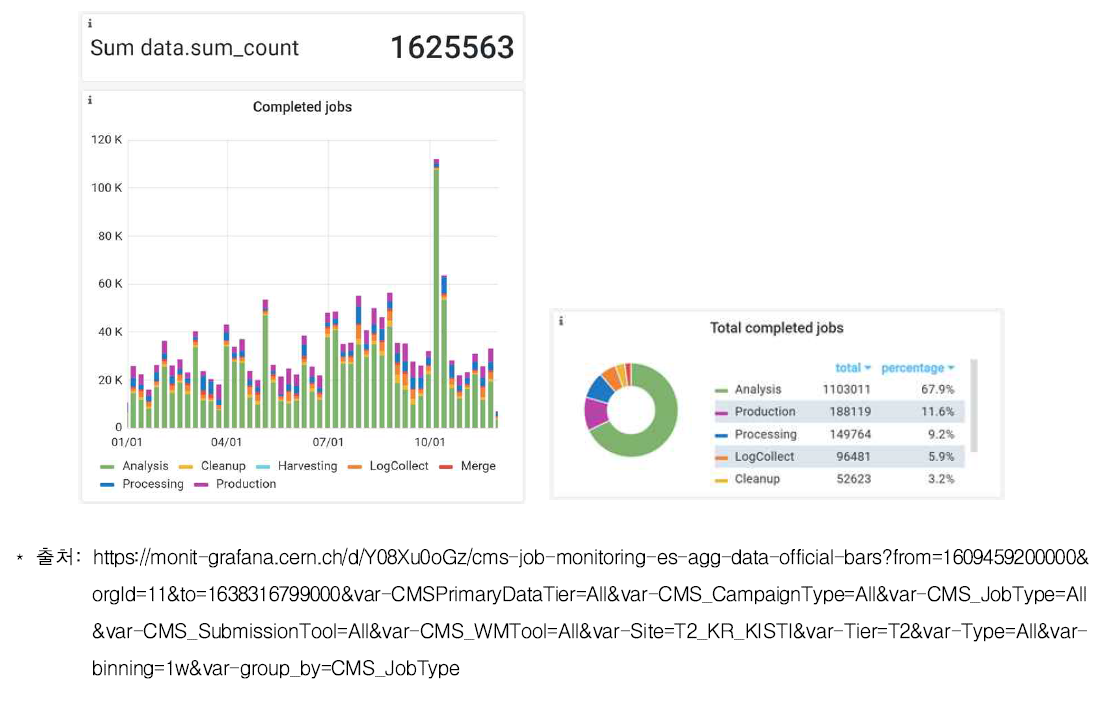
Task: Toggle LogCollect series in bar chart legend
Action: coord(398,466)
